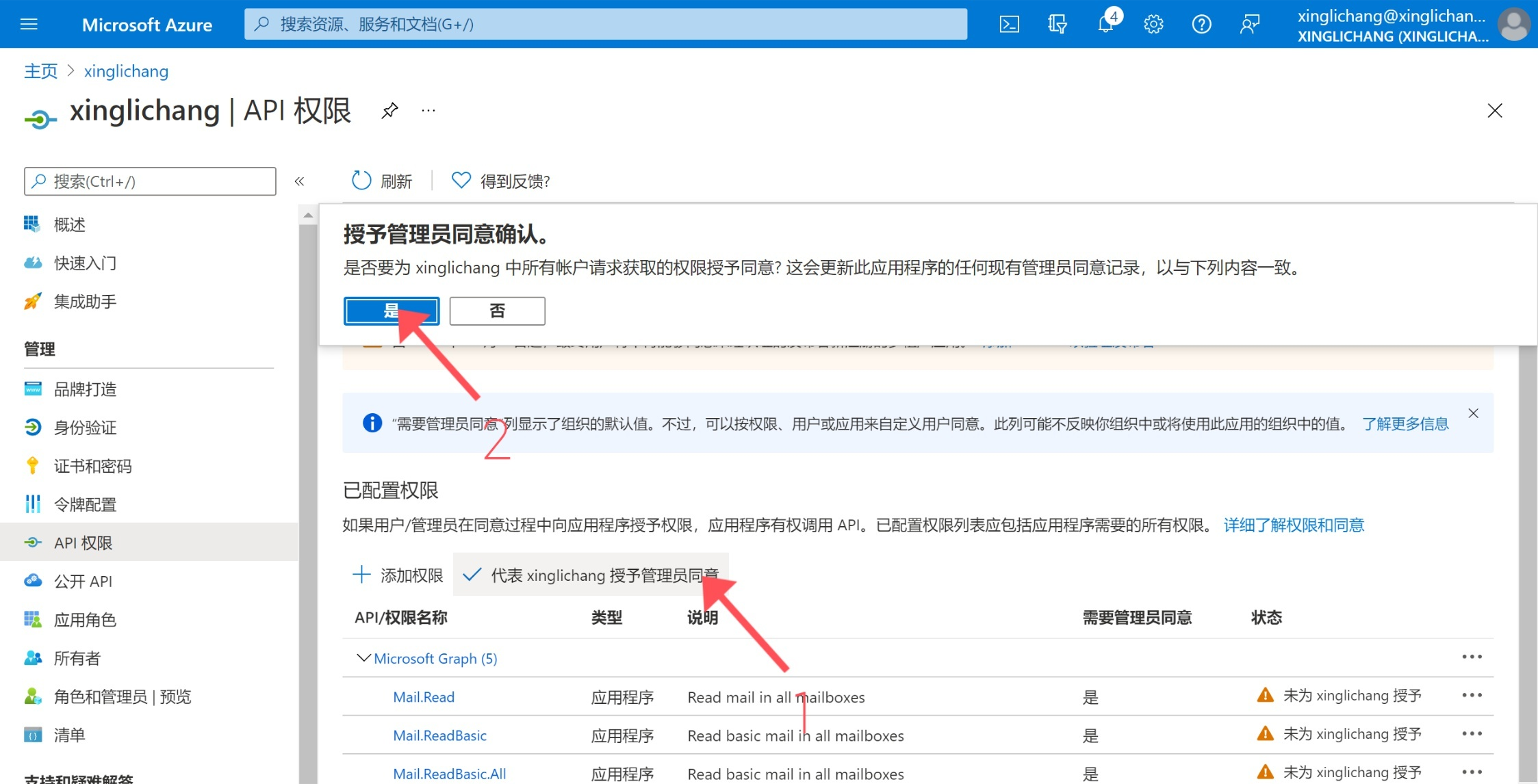The image size is (1538, 784).
Task: Open ellipsis menu for Mail.ReadBasic row
Action: (1472, 733)
